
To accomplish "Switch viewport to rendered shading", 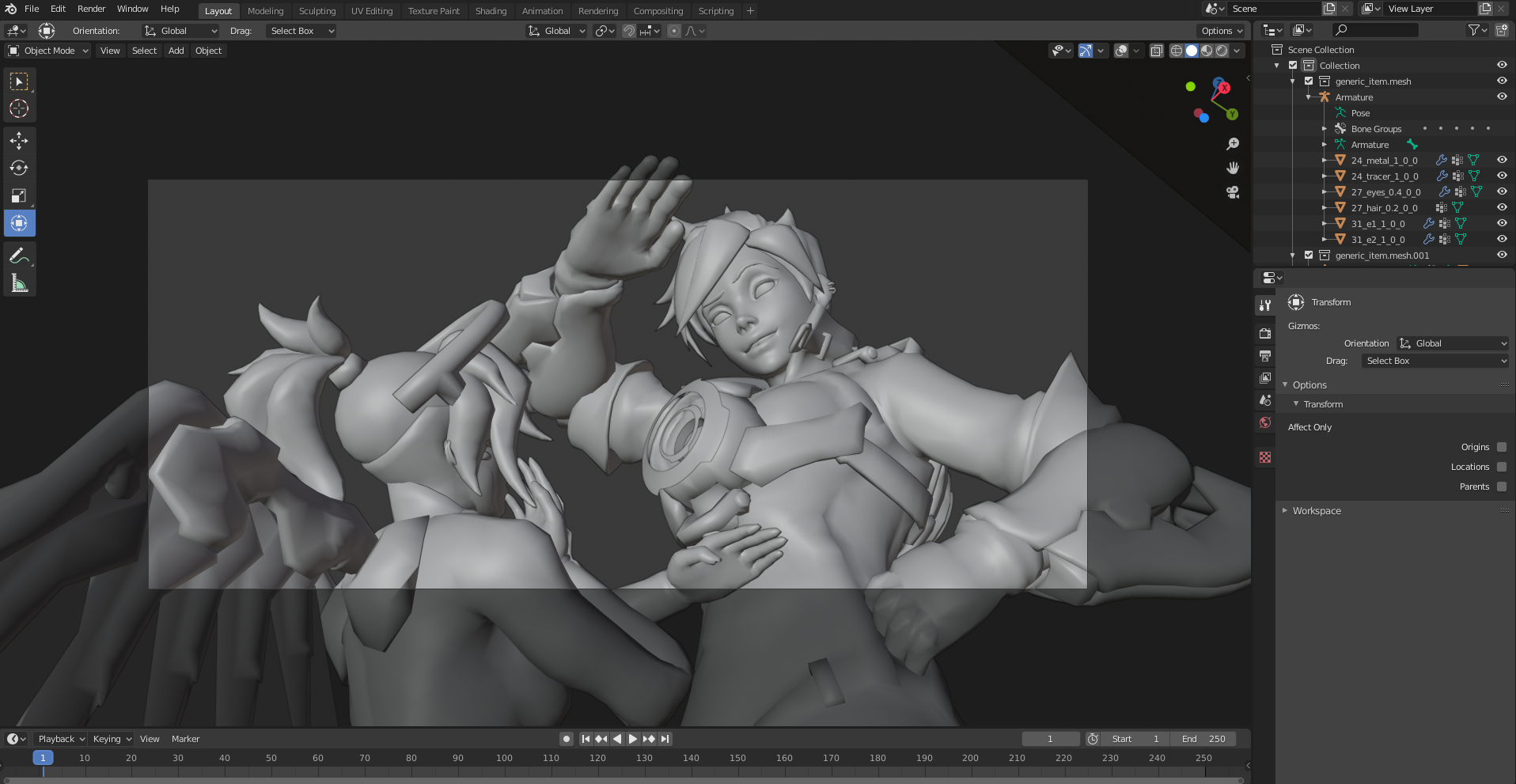I will (1222, 51).
